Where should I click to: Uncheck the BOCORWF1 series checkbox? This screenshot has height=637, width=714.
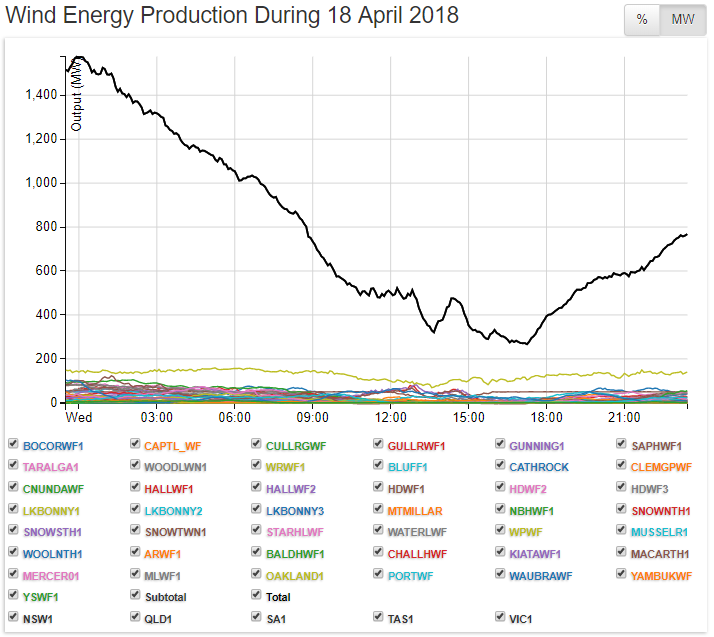13,445
